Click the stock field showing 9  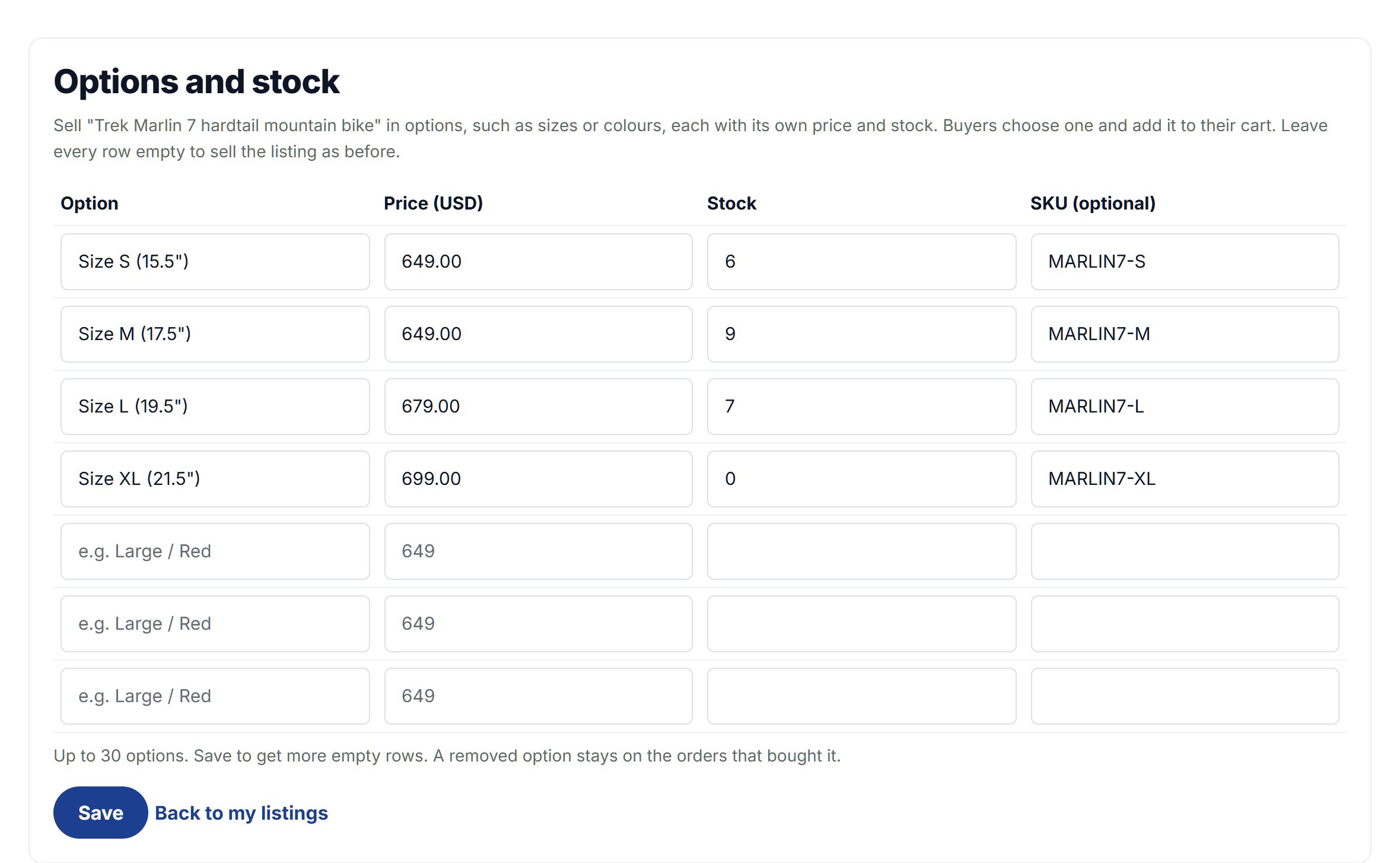(x=861, y=334)
